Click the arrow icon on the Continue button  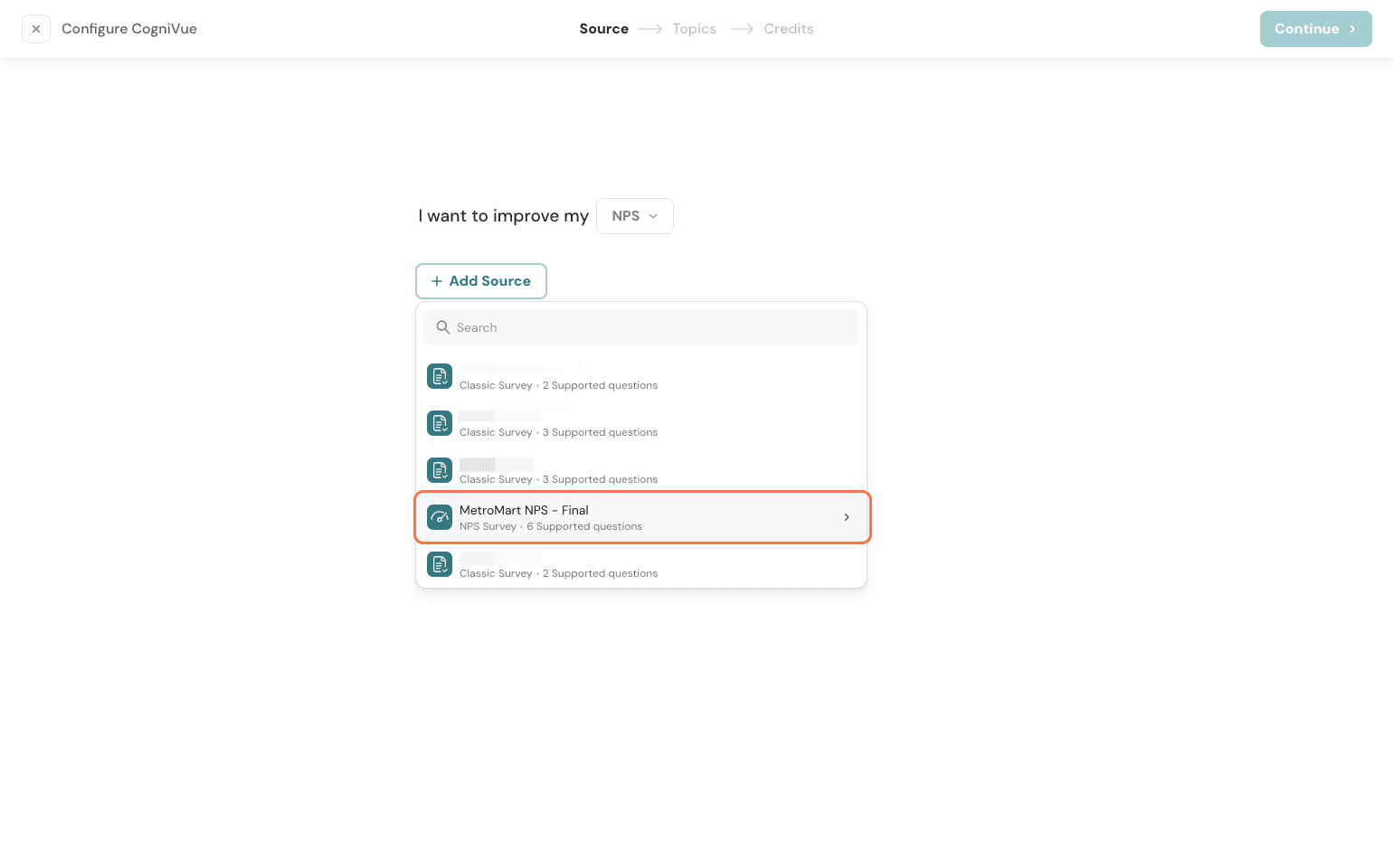pos(1352,29)
